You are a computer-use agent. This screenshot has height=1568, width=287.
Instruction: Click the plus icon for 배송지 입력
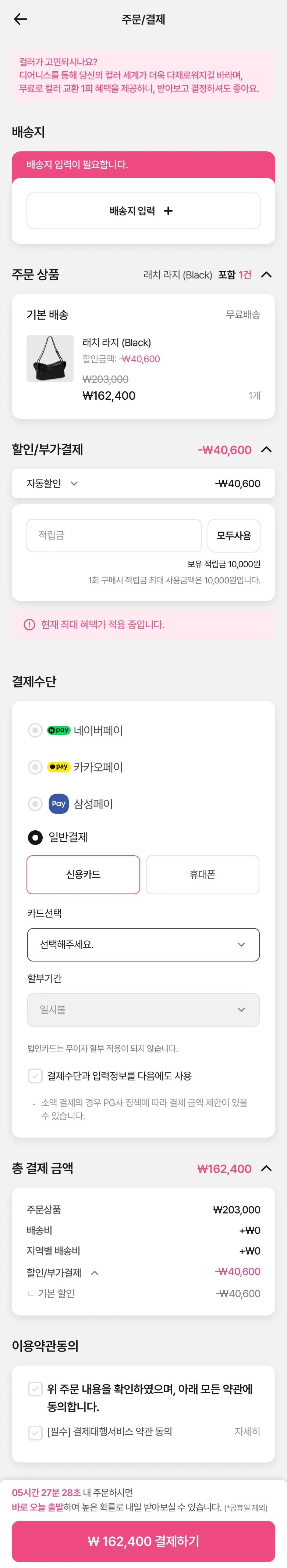coord(168,211)
